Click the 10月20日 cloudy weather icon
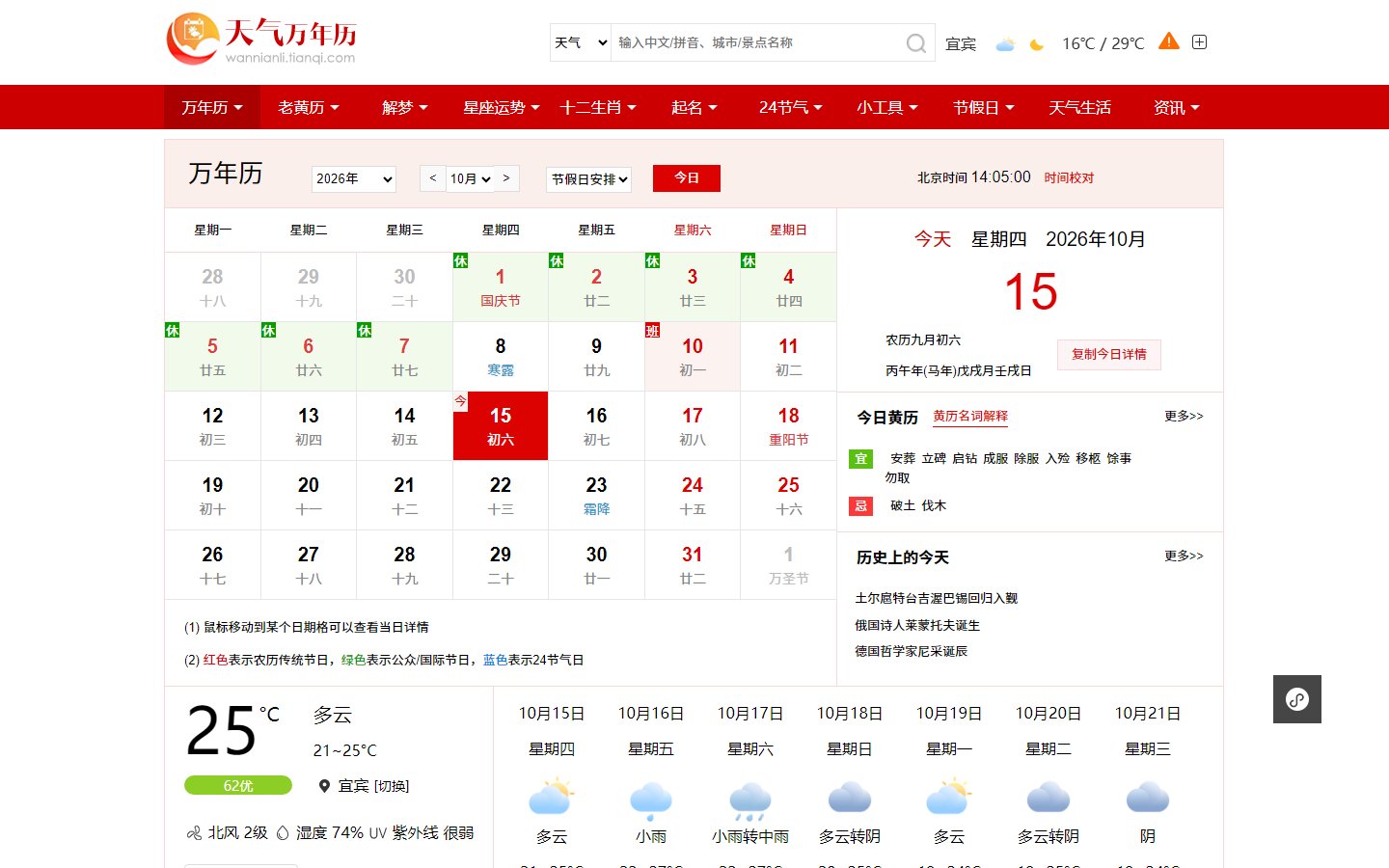Screen dimensions: 1389x868 (1049, 798)
